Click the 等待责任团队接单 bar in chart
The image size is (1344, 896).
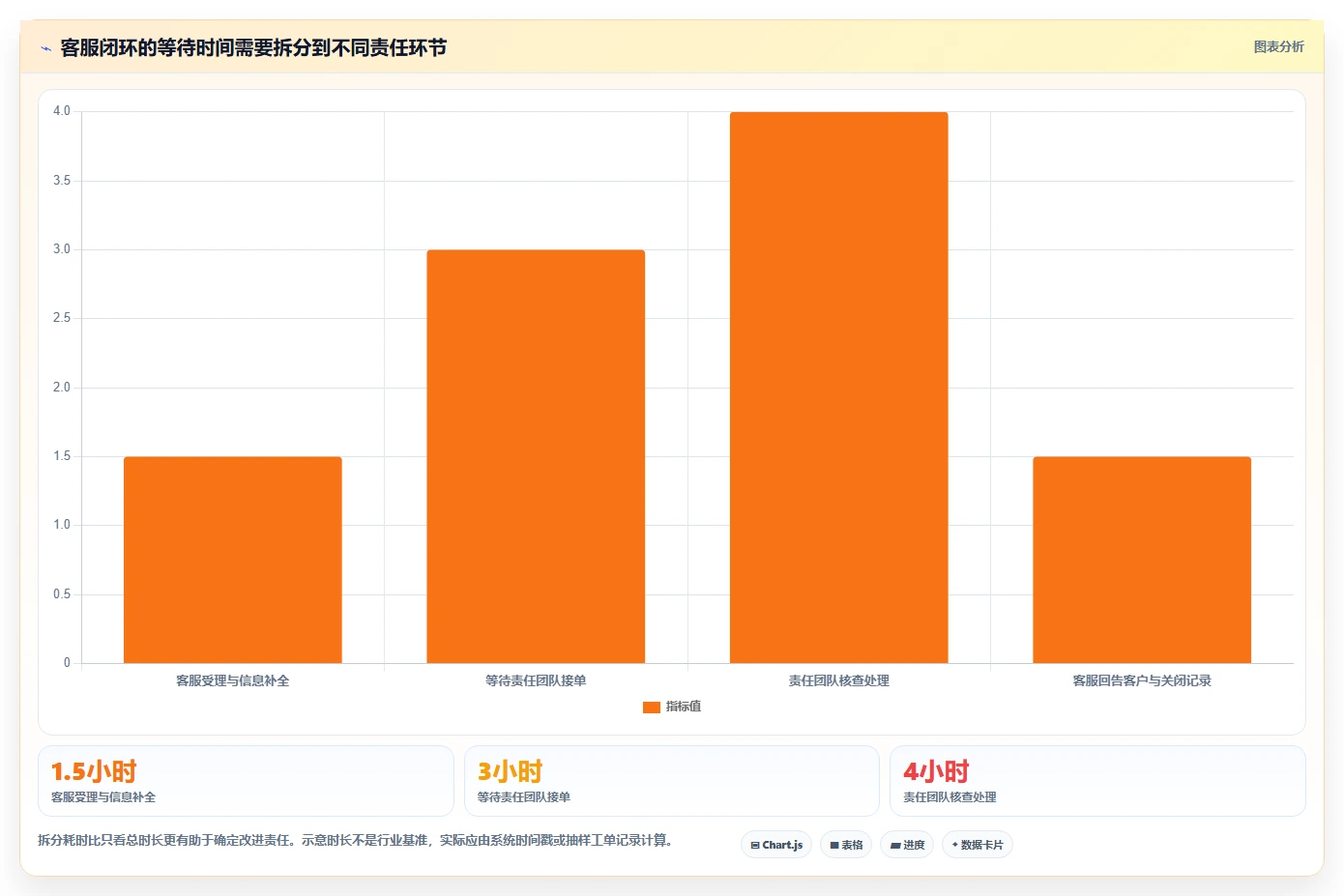(x=536, y=456)
